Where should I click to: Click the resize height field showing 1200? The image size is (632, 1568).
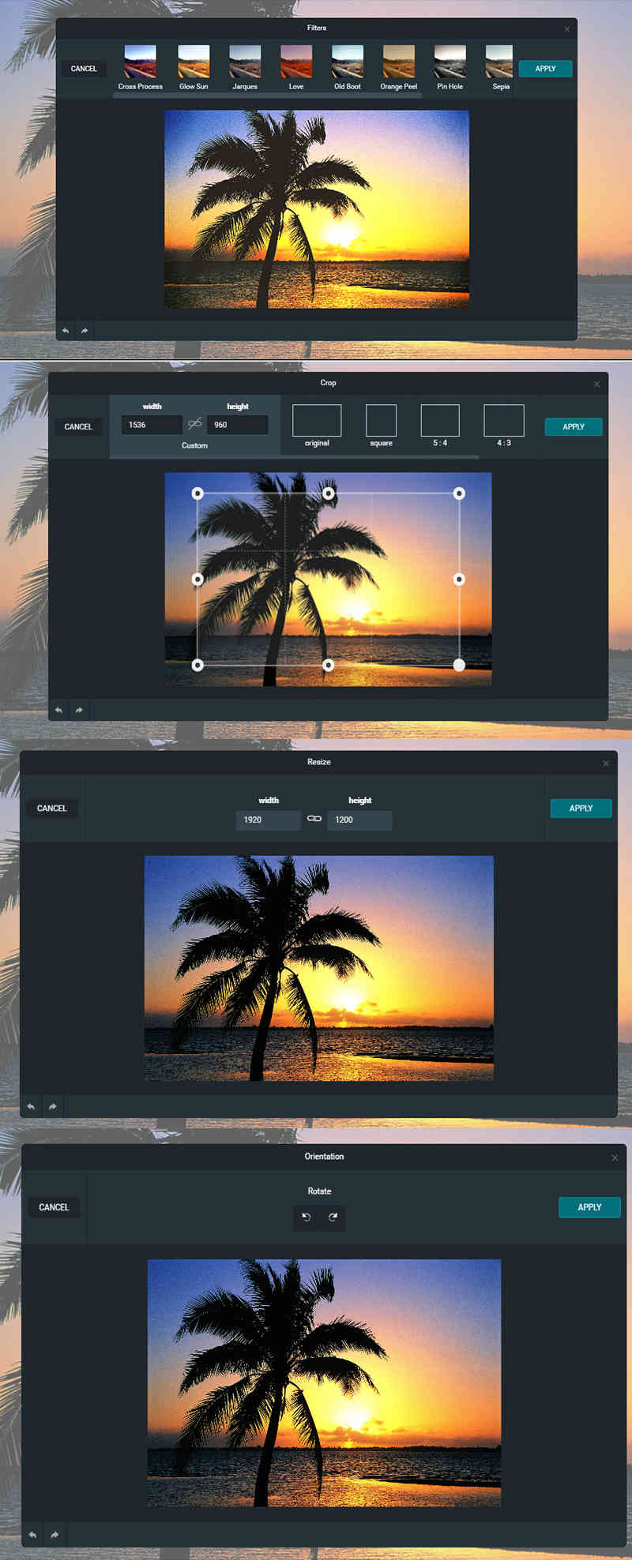pyautogui.click(x=359, y=820)
